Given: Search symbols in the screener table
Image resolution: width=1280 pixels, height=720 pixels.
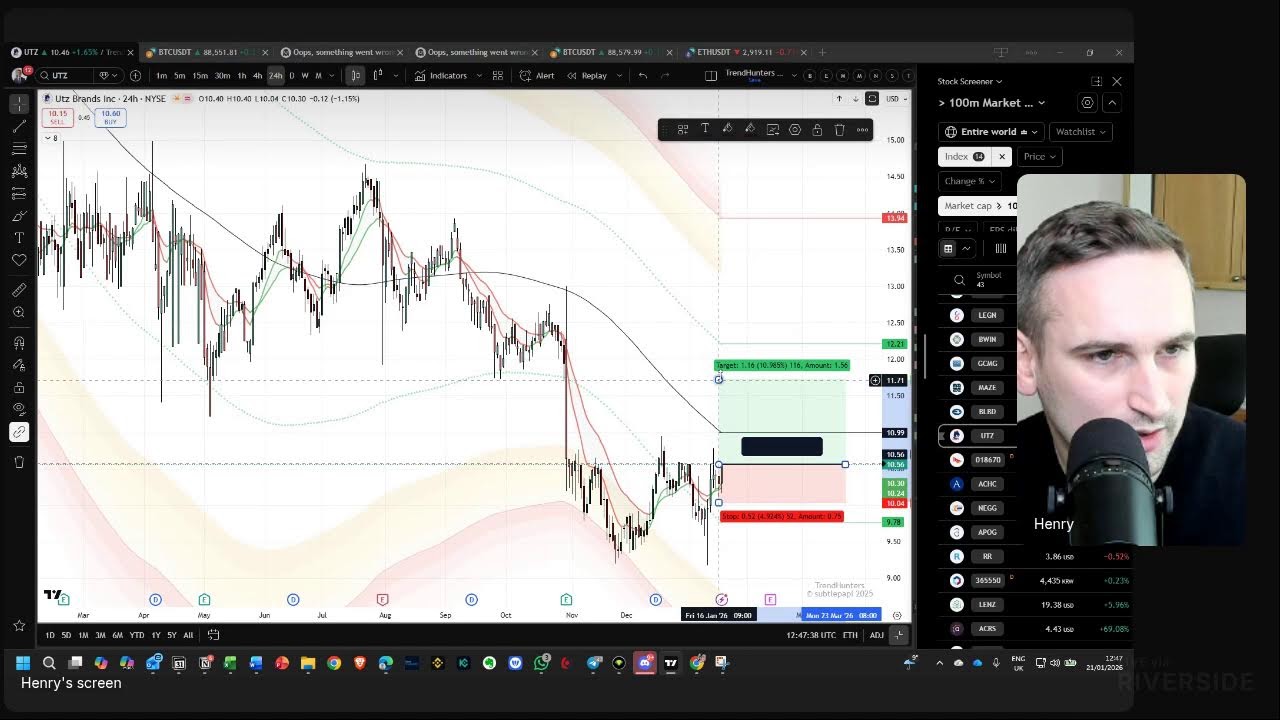Looking at the screenshot, I should point(959,280).
